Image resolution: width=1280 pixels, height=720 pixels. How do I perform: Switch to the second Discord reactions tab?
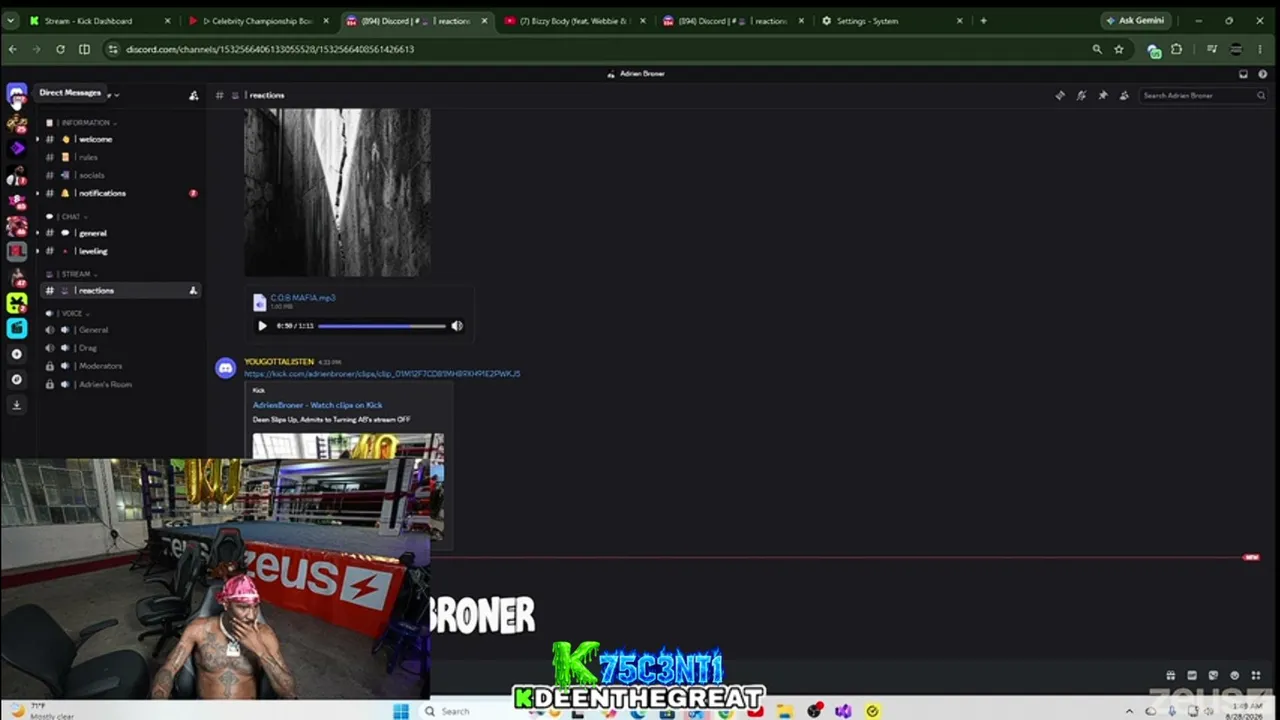click(733, 21)
